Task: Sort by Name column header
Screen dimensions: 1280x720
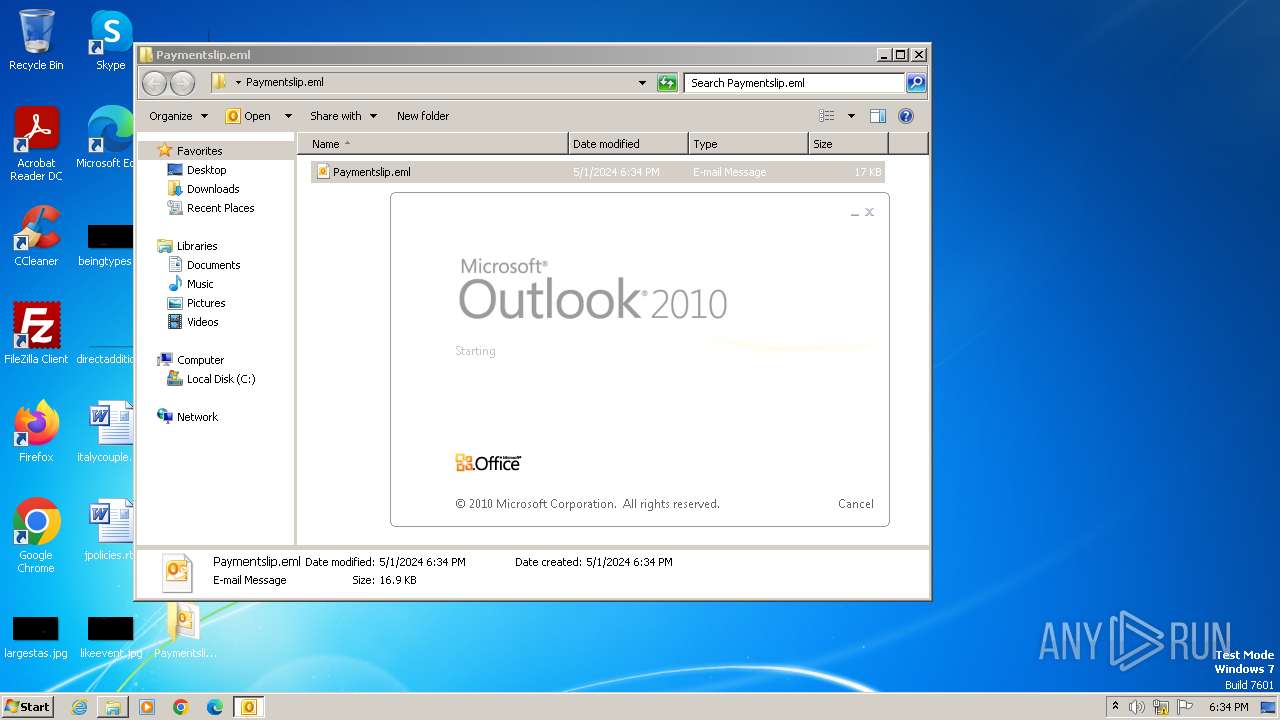Action: coord(433,144)
